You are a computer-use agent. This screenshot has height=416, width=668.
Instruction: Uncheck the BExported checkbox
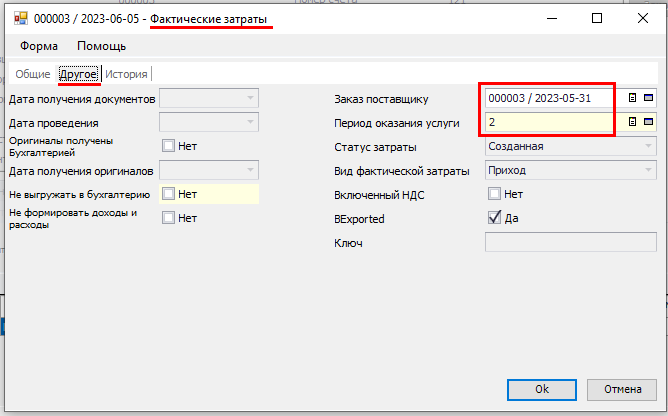494,218
